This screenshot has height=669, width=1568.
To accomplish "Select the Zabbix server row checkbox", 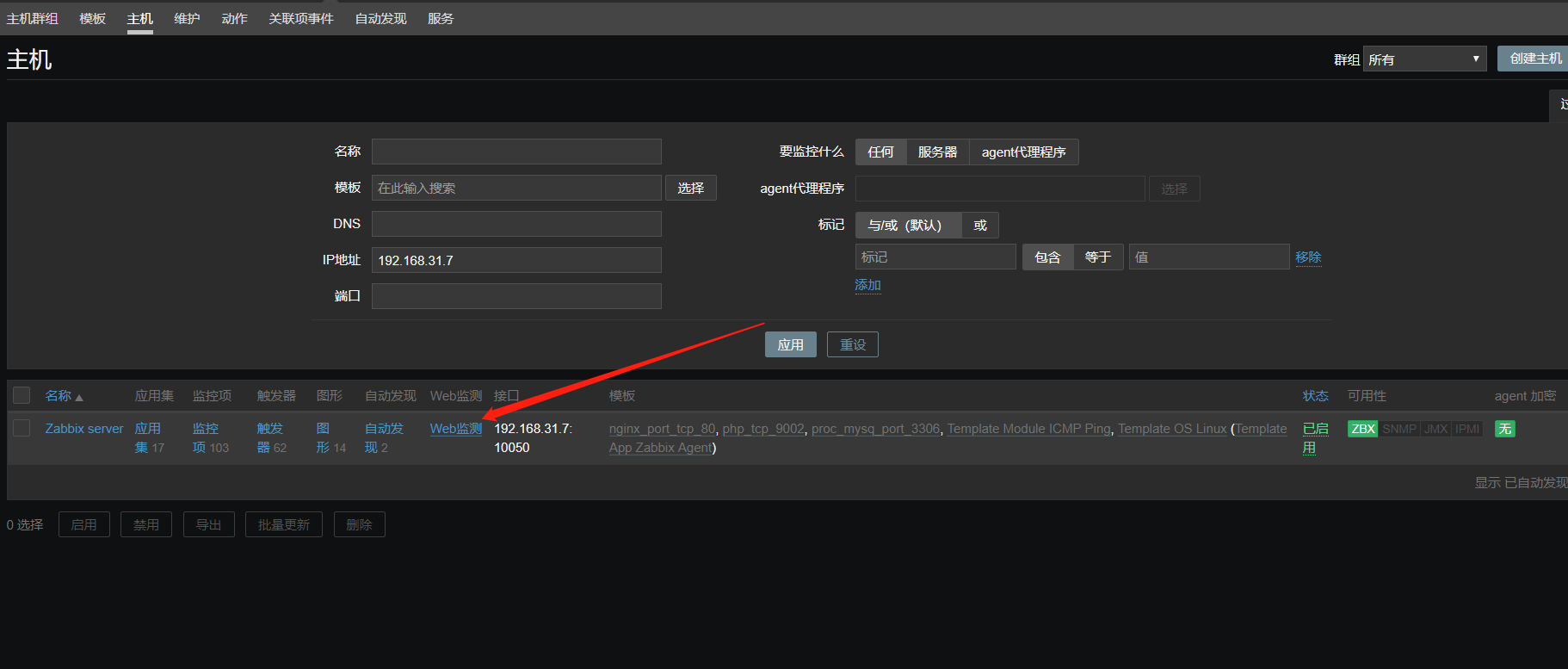I will (x=22, y=428).
